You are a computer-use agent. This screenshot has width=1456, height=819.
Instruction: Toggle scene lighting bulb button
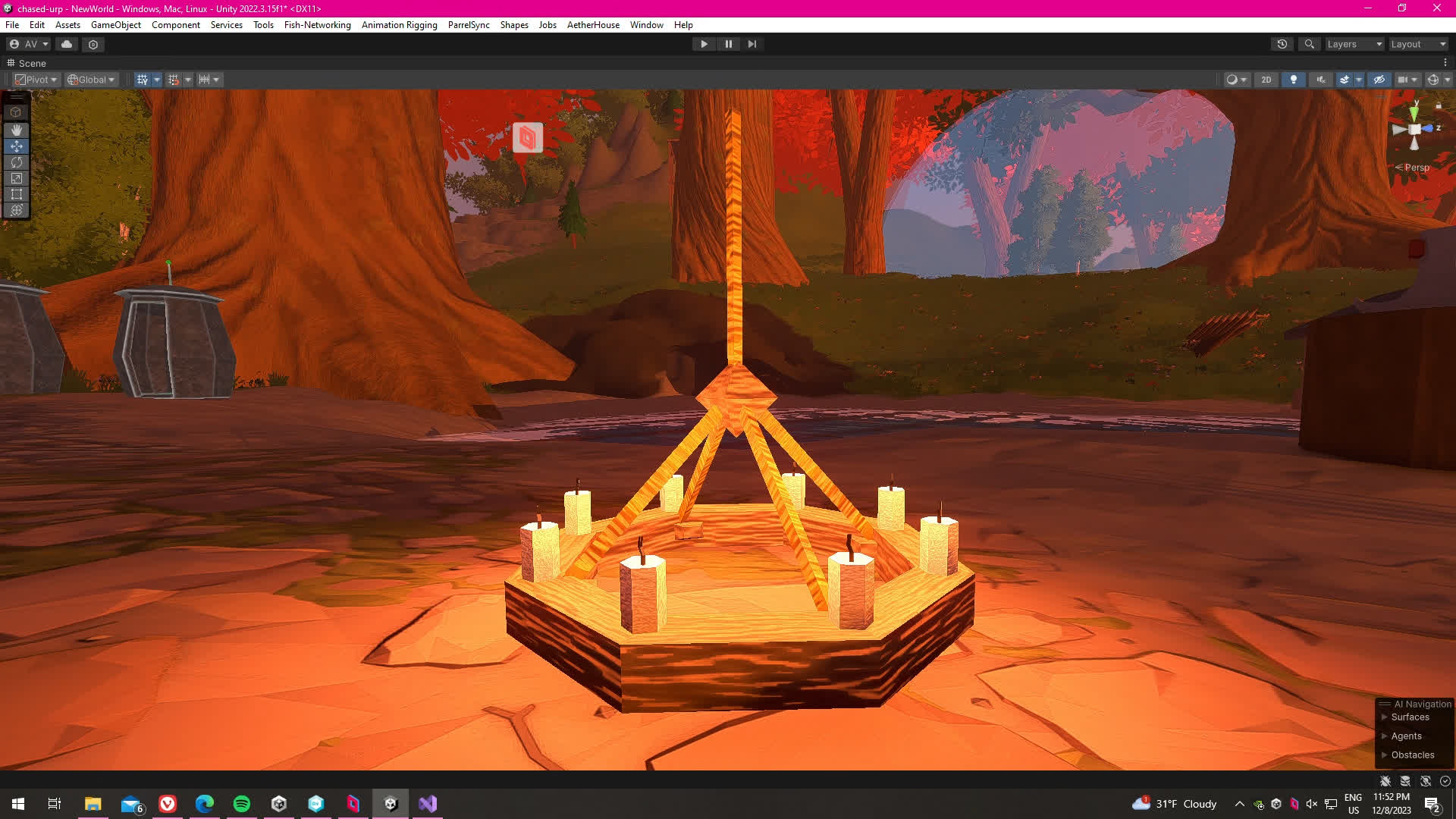[1294, 80]
